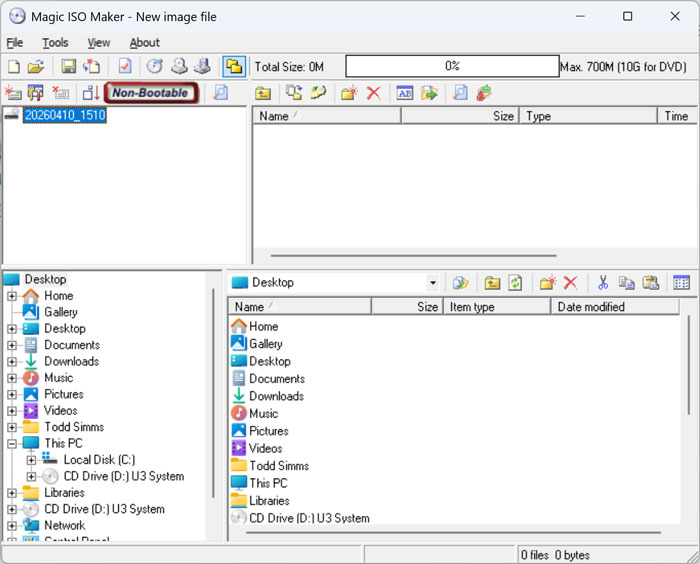This screenshot has height=564, width=700.
Task: Click New Folder icon in explorer toolbar
Action: (x=547, y=283)
